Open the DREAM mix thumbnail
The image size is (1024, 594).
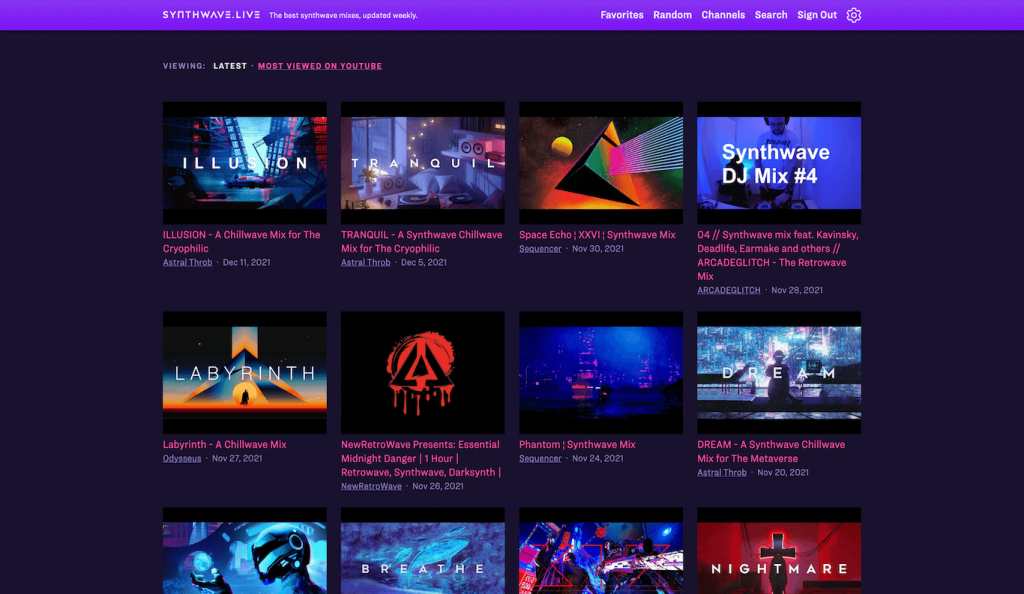[x=778, y=373]
